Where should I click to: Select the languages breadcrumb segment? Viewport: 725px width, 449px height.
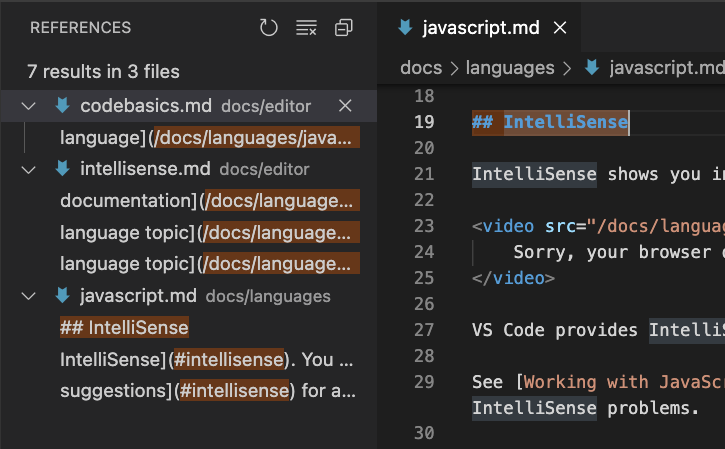[x=508, y=68]
